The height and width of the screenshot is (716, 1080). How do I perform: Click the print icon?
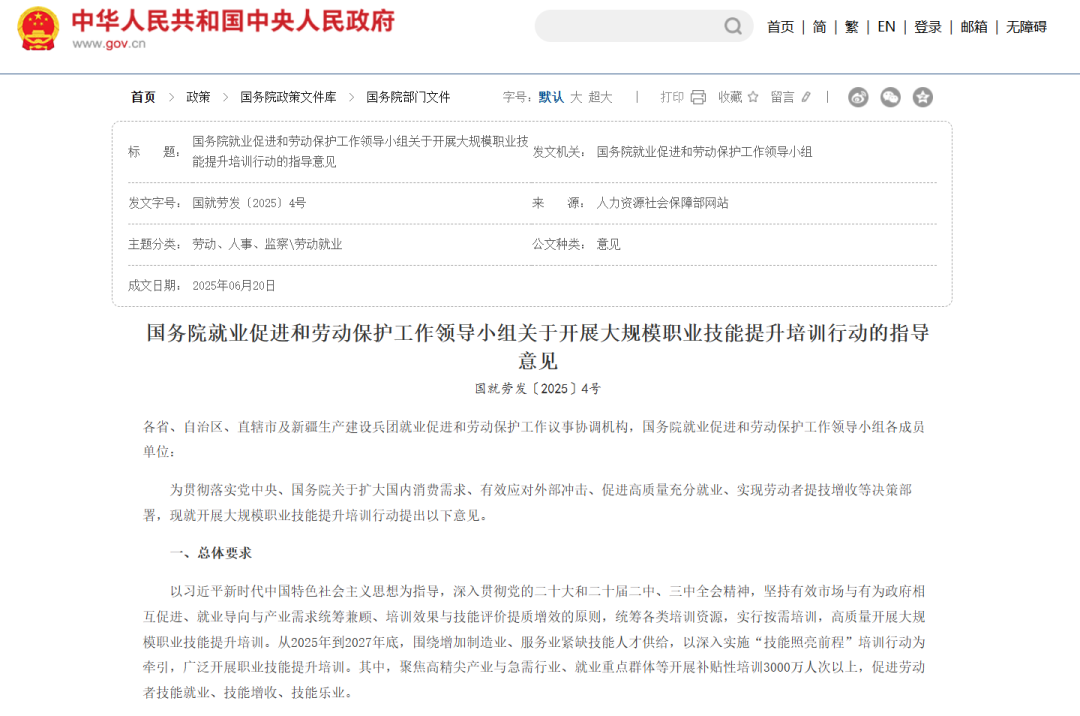click(x=698, y=97)
